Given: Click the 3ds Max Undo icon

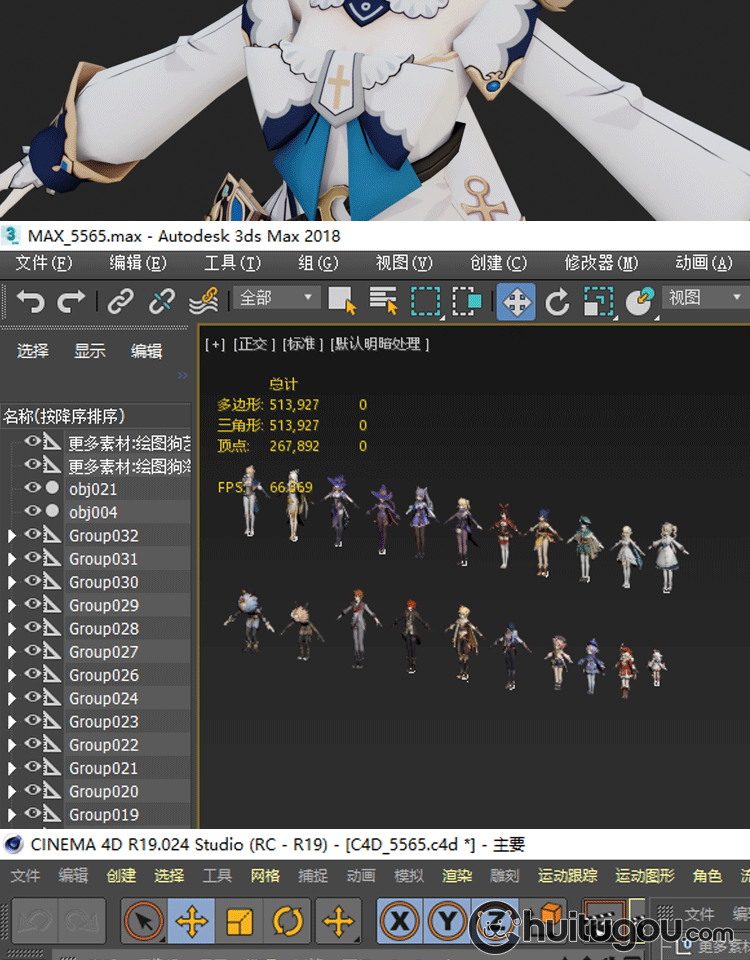Looking at the screenshot, I should 31,301.
